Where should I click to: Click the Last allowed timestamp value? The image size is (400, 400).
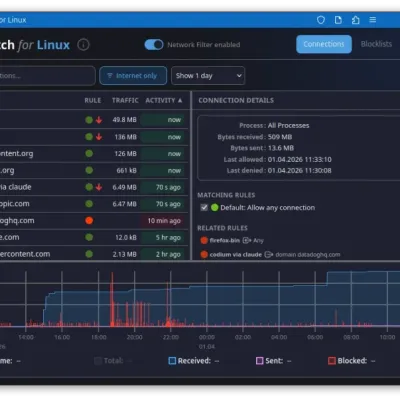300,159
